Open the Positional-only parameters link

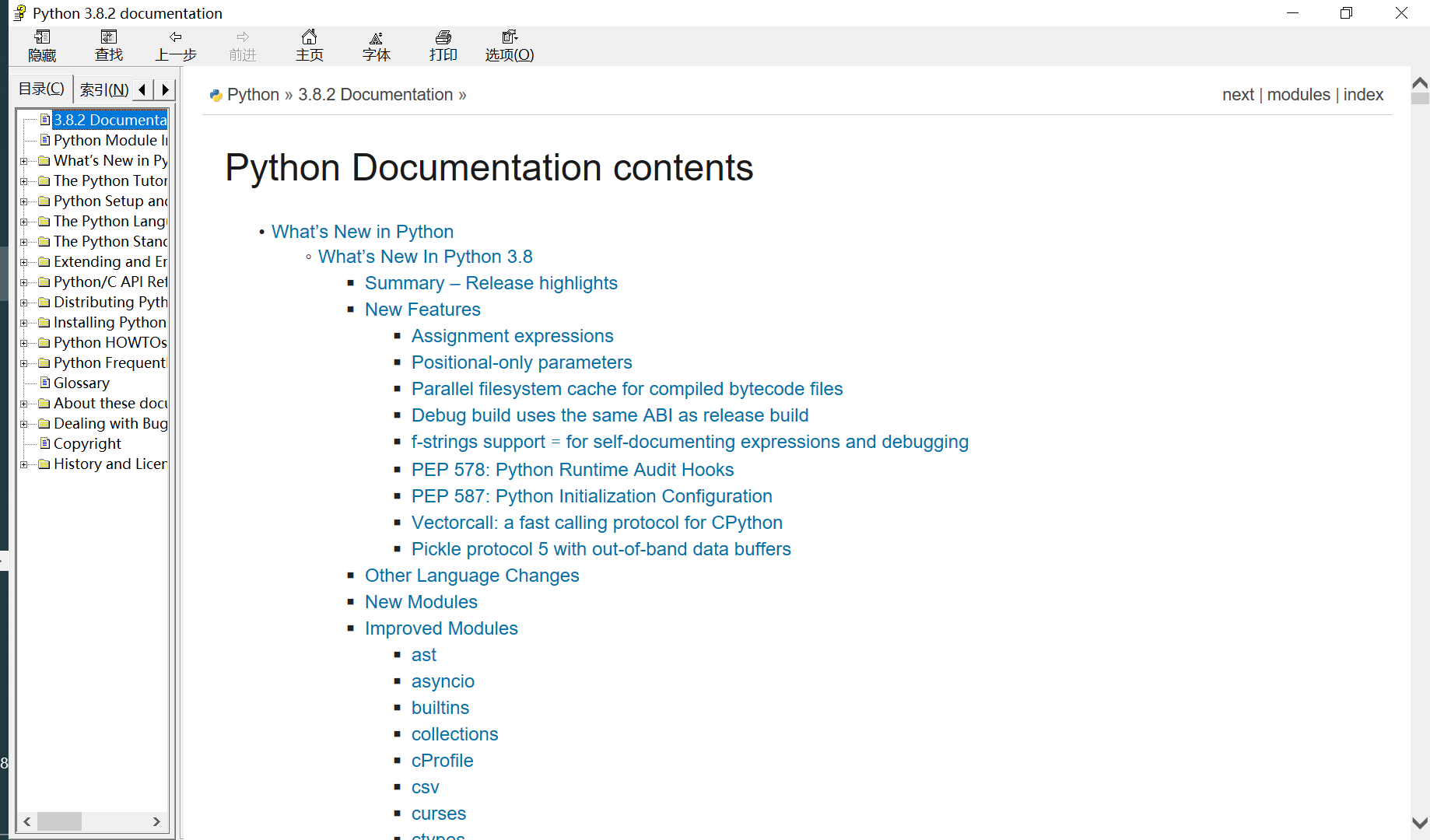(x=521, y=362)
